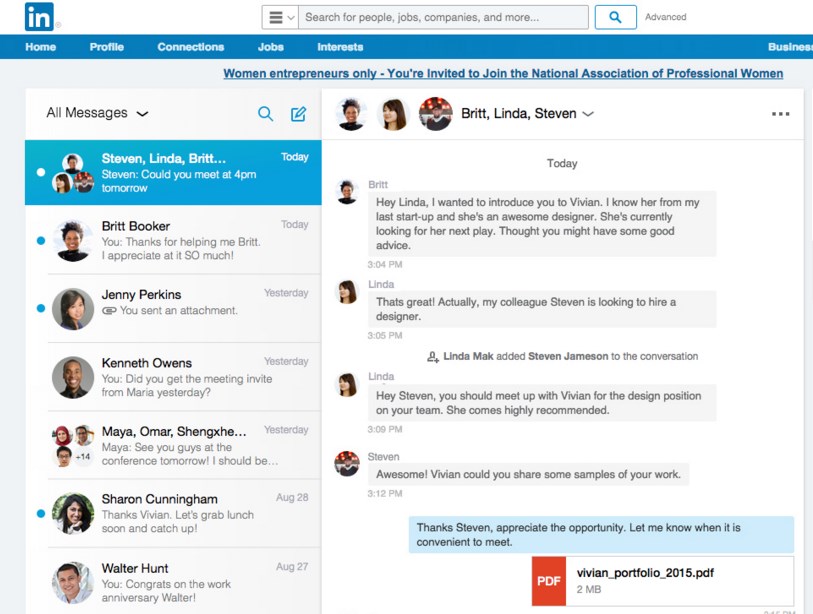
Task: Click Linda's avatar beside the 3:05 PM message
Action: pos(347,291)
